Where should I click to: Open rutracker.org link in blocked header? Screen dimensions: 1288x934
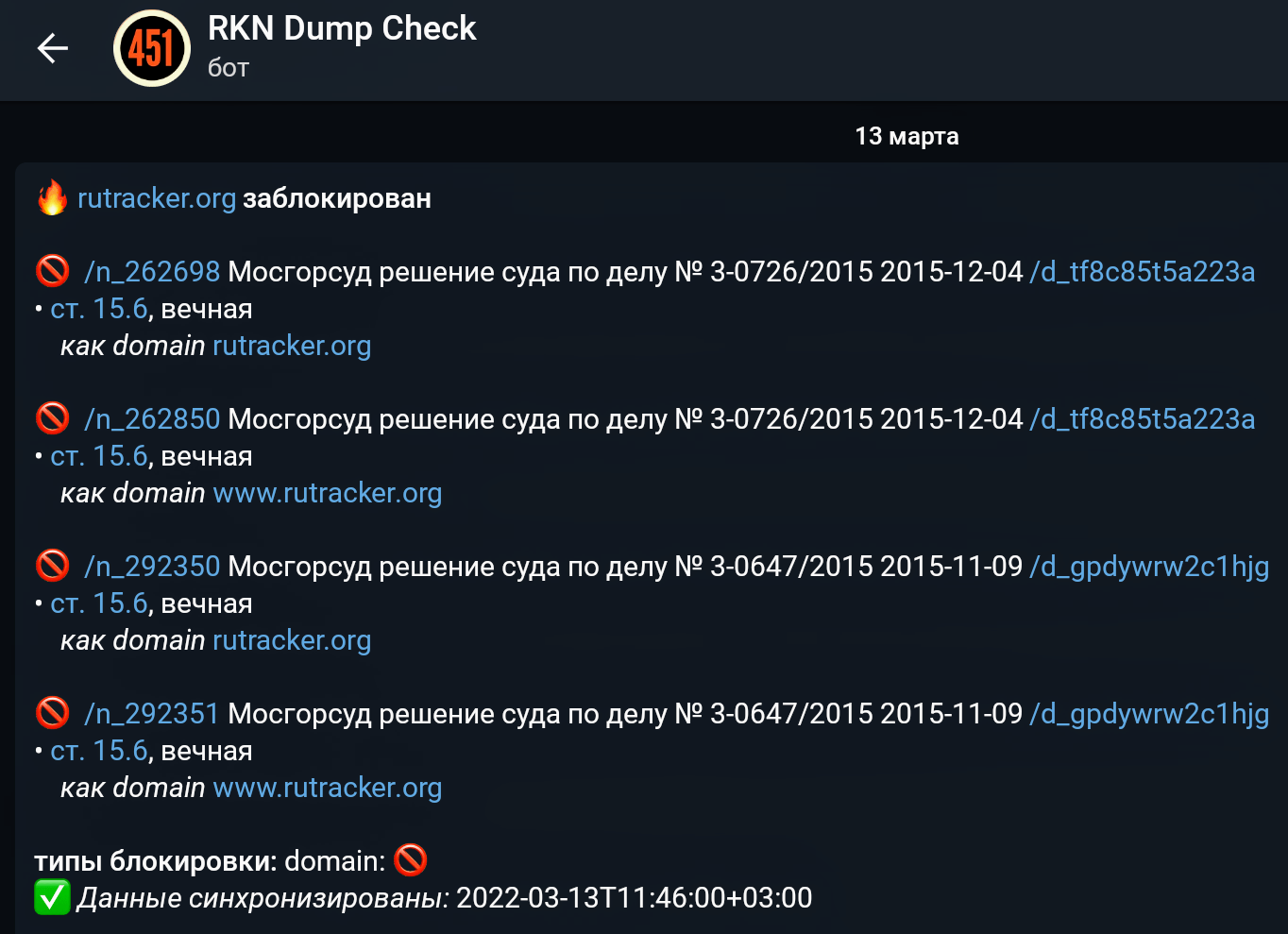tap(157, 198)
